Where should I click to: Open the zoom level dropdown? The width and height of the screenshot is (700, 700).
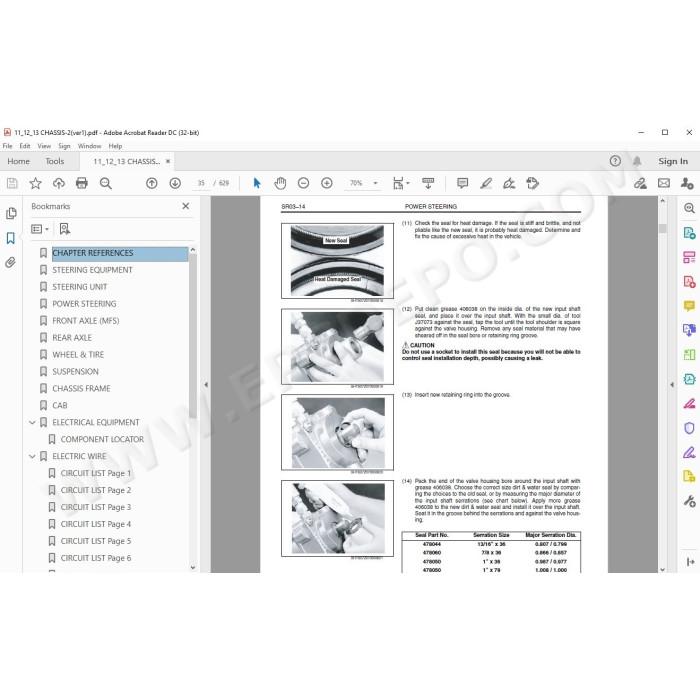(375, 183)
